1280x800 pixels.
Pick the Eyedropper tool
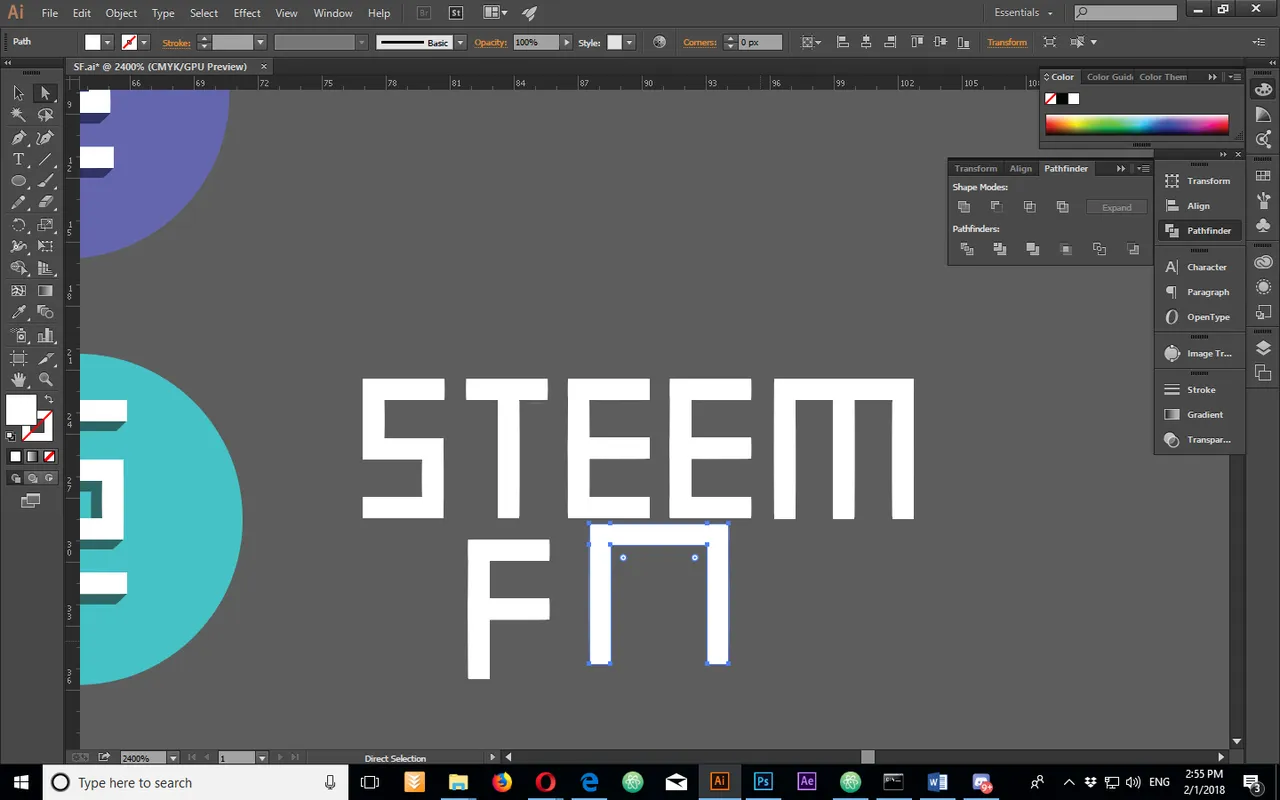(18, 313)
